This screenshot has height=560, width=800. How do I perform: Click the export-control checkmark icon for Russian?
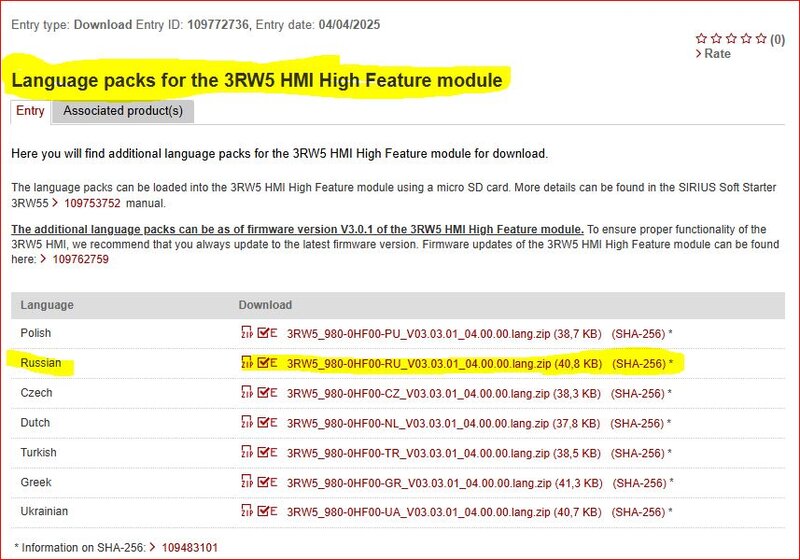click(267, 363)
